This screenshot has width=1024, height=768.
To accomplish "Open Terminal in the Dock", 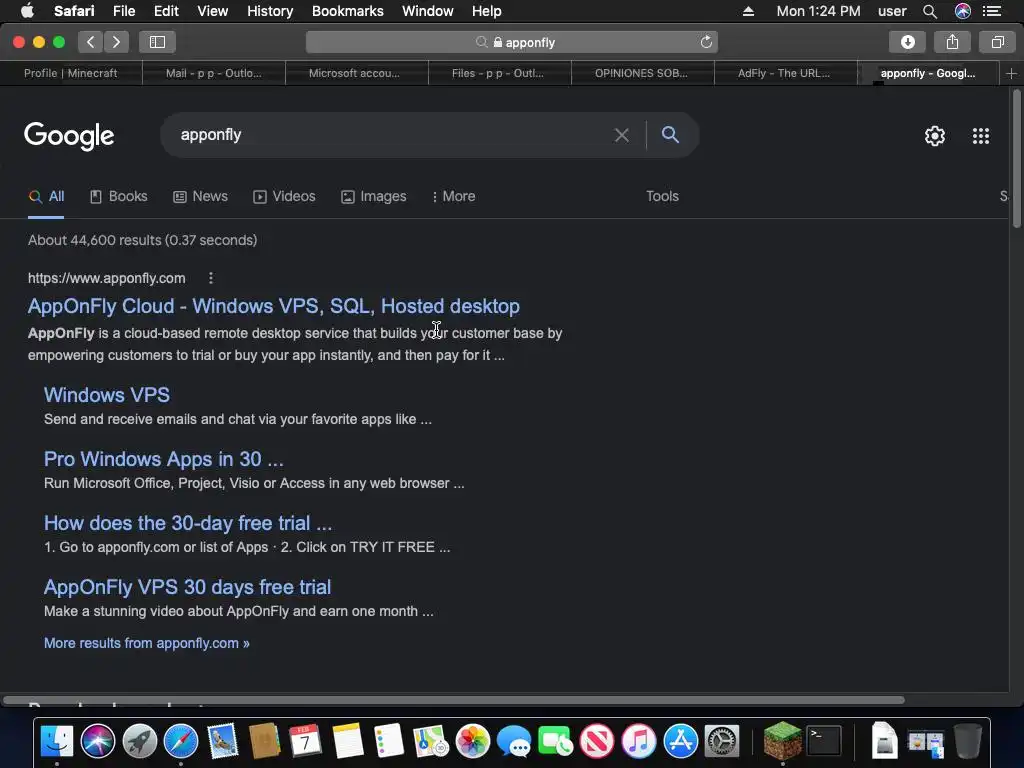I will pos(824,741).
